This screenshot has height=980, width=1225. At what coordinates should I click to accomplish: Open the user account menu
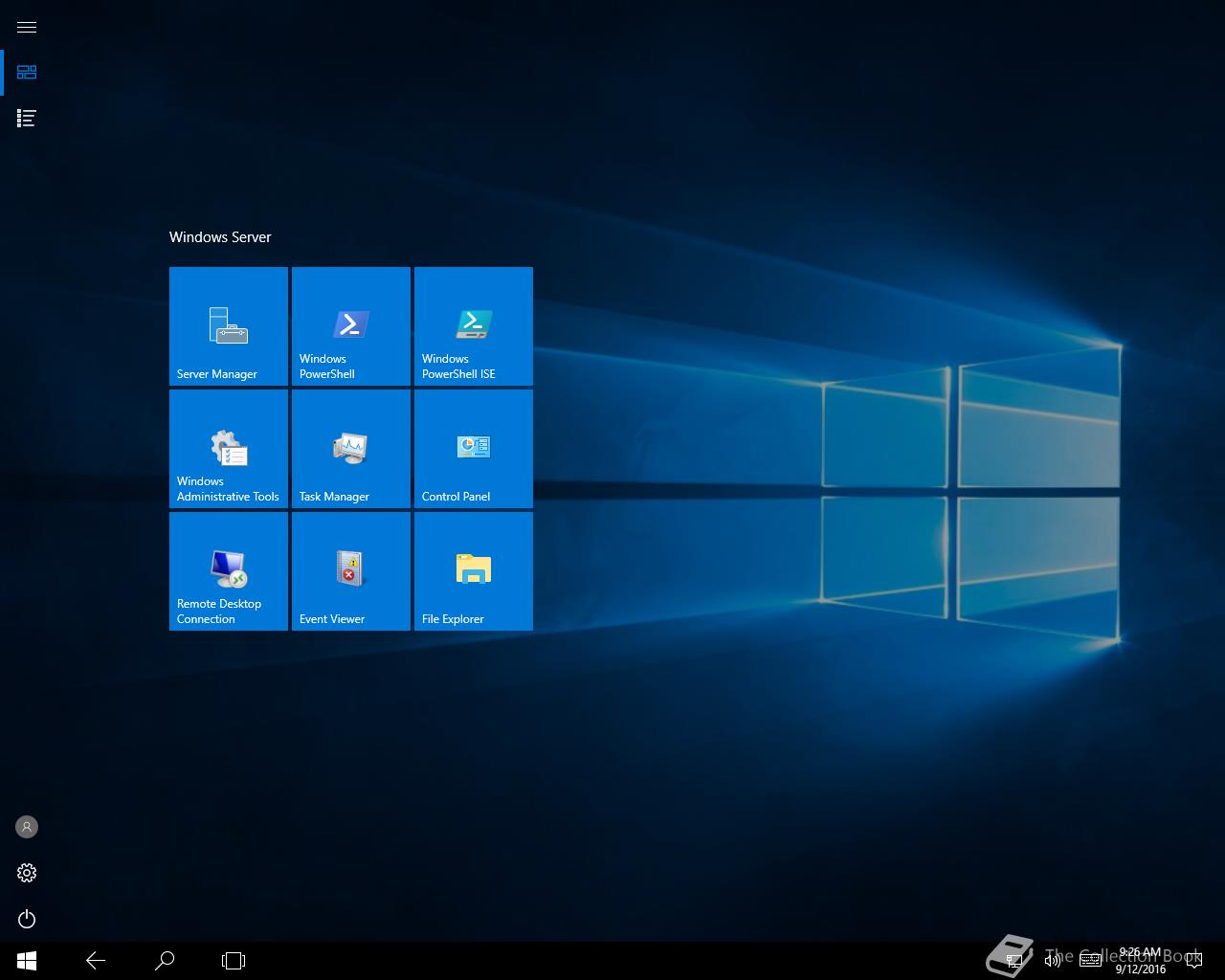(x=27, y=827)
